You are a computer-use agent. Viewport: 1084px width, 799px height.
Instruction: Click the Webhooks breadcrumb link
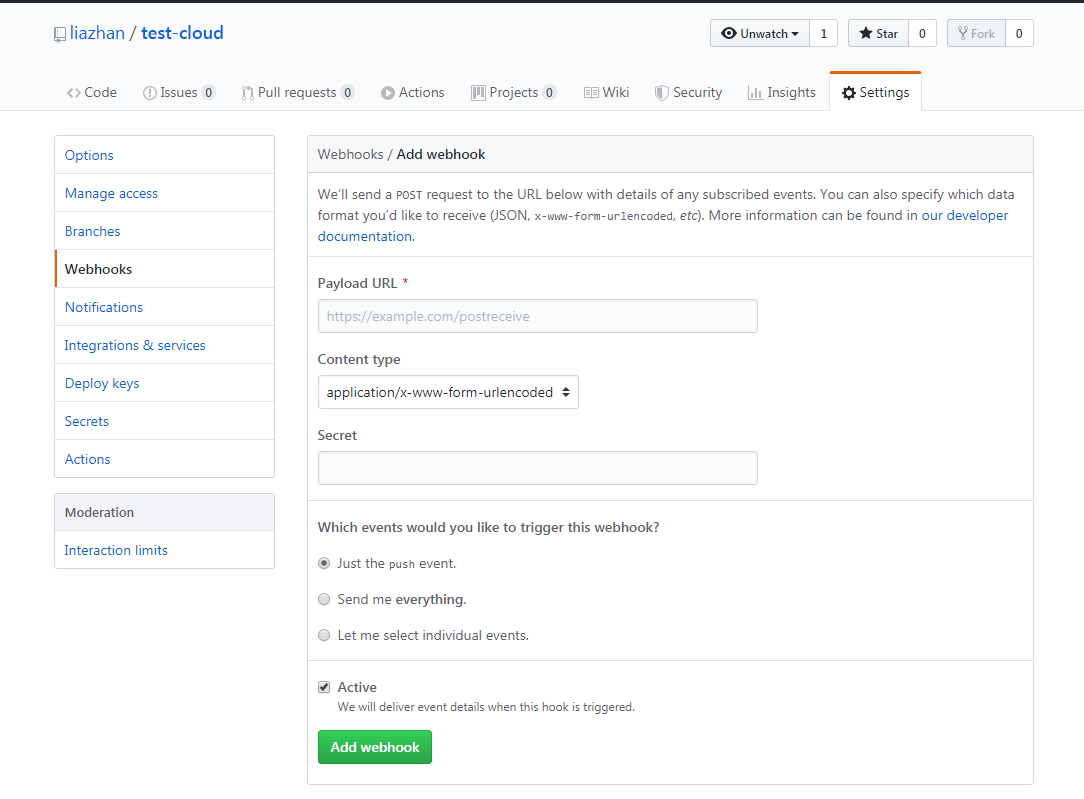[351, 154]
